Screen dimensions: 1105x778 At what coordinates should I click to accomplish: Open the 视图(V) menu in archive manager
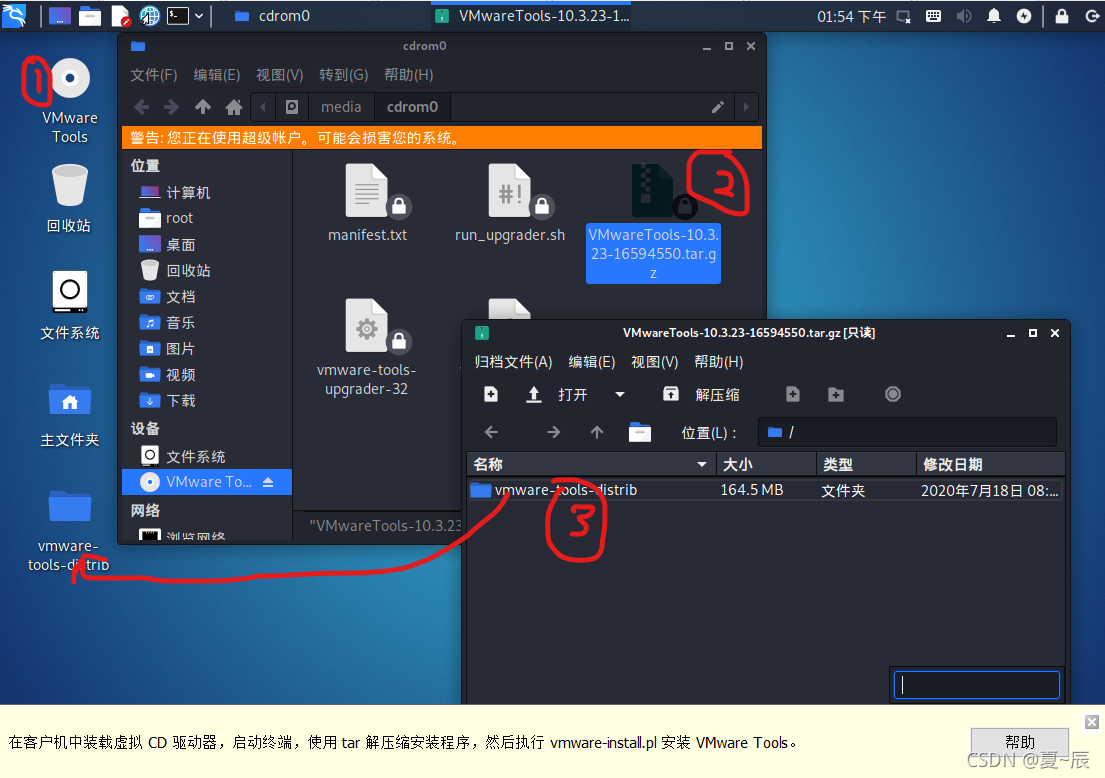click(655, 362)
